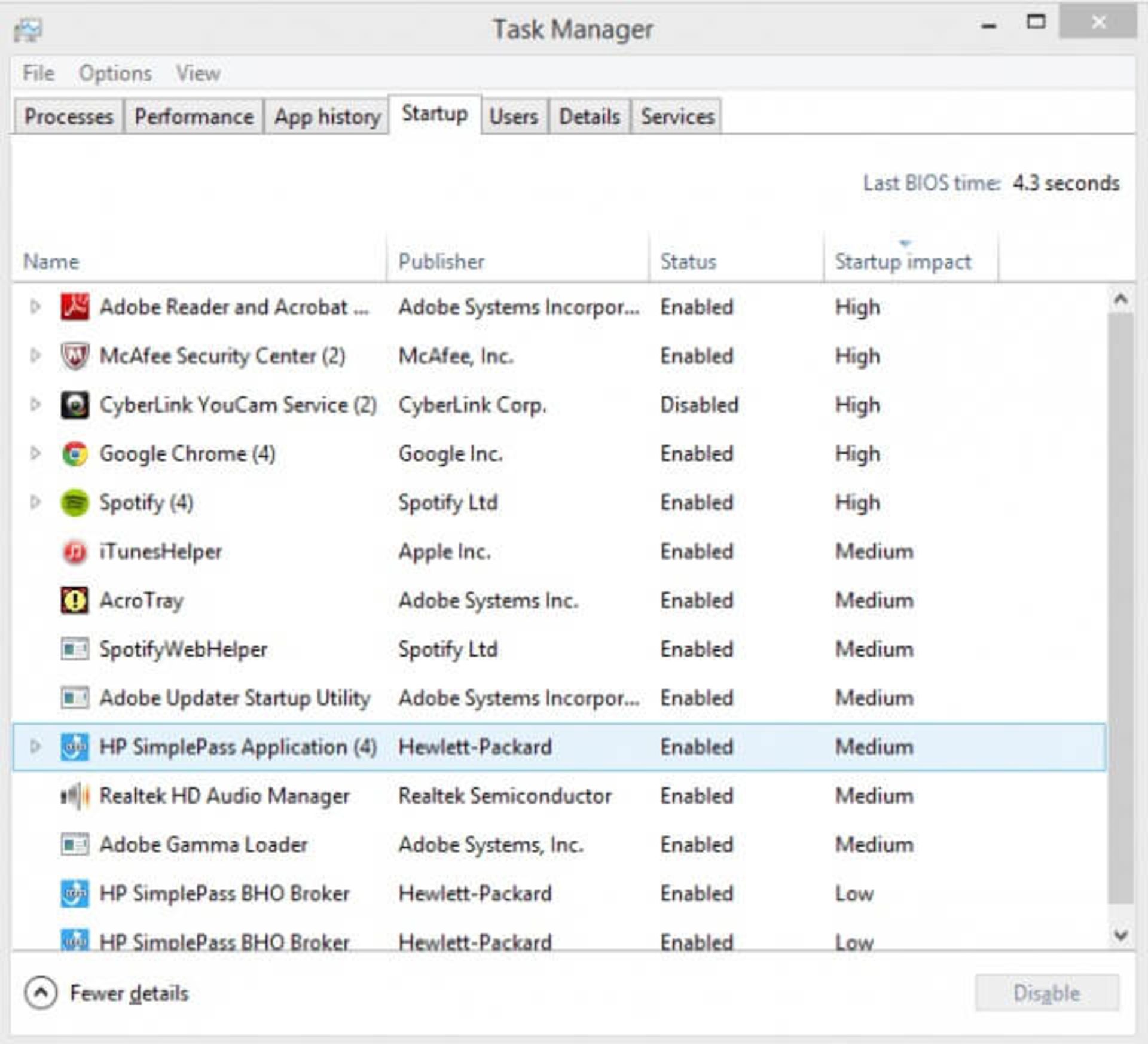The image size is (1148, 1044).
Task: Sort by the Startup impact column header
Action: coord(903,261)
